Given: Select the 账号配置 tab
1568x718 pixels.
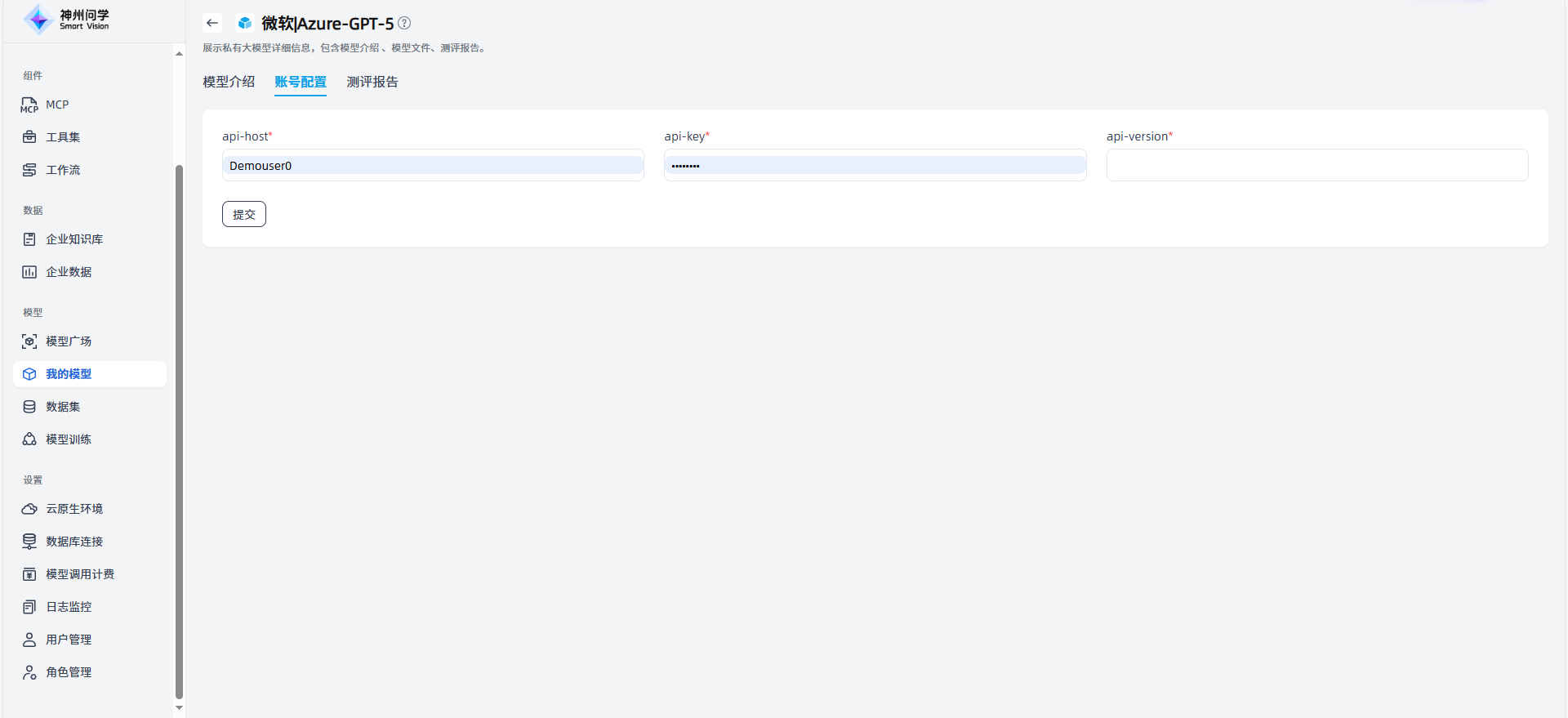Looking at the screenshot, I should point(301,82).
